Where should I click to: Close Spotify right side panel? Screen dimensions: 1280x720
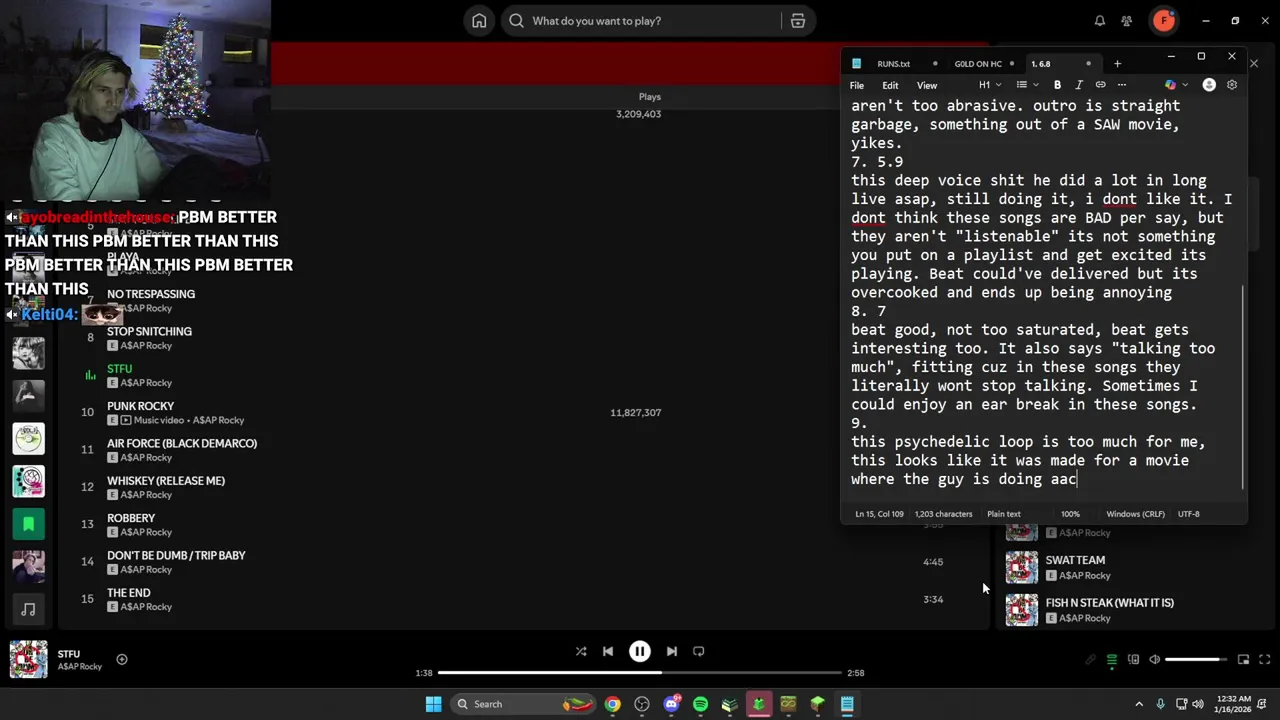pos(1253,64)
